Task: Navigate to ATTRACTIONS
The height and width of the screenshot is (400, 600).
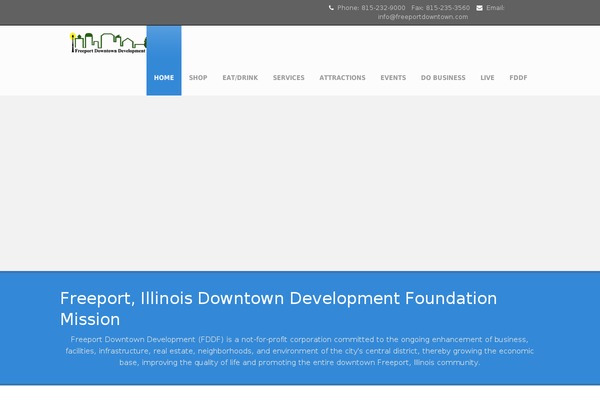Action: point(342,77)
